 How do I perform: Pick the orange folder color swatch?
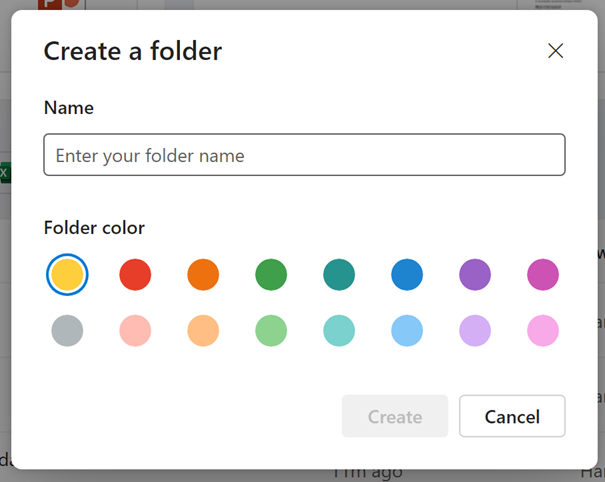pos(203,274)
